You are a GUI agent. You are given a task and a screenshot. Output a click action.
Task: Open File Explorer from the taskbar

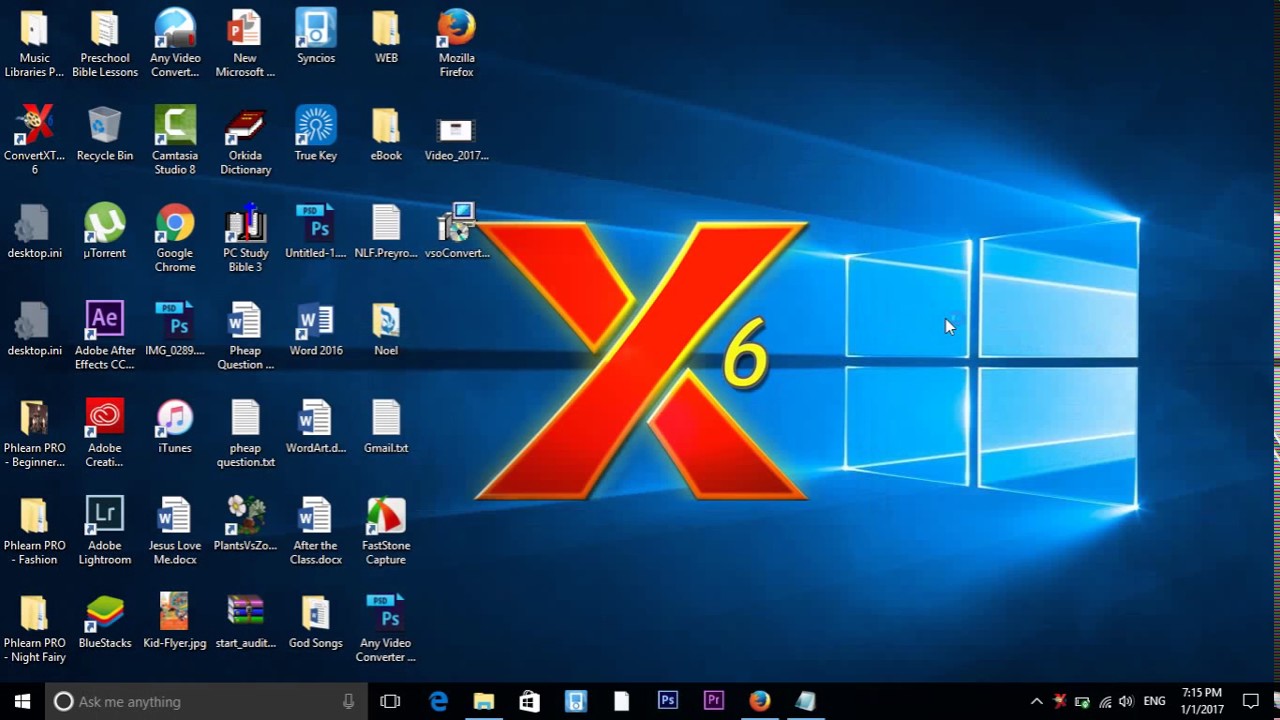[x=484, y=701]
